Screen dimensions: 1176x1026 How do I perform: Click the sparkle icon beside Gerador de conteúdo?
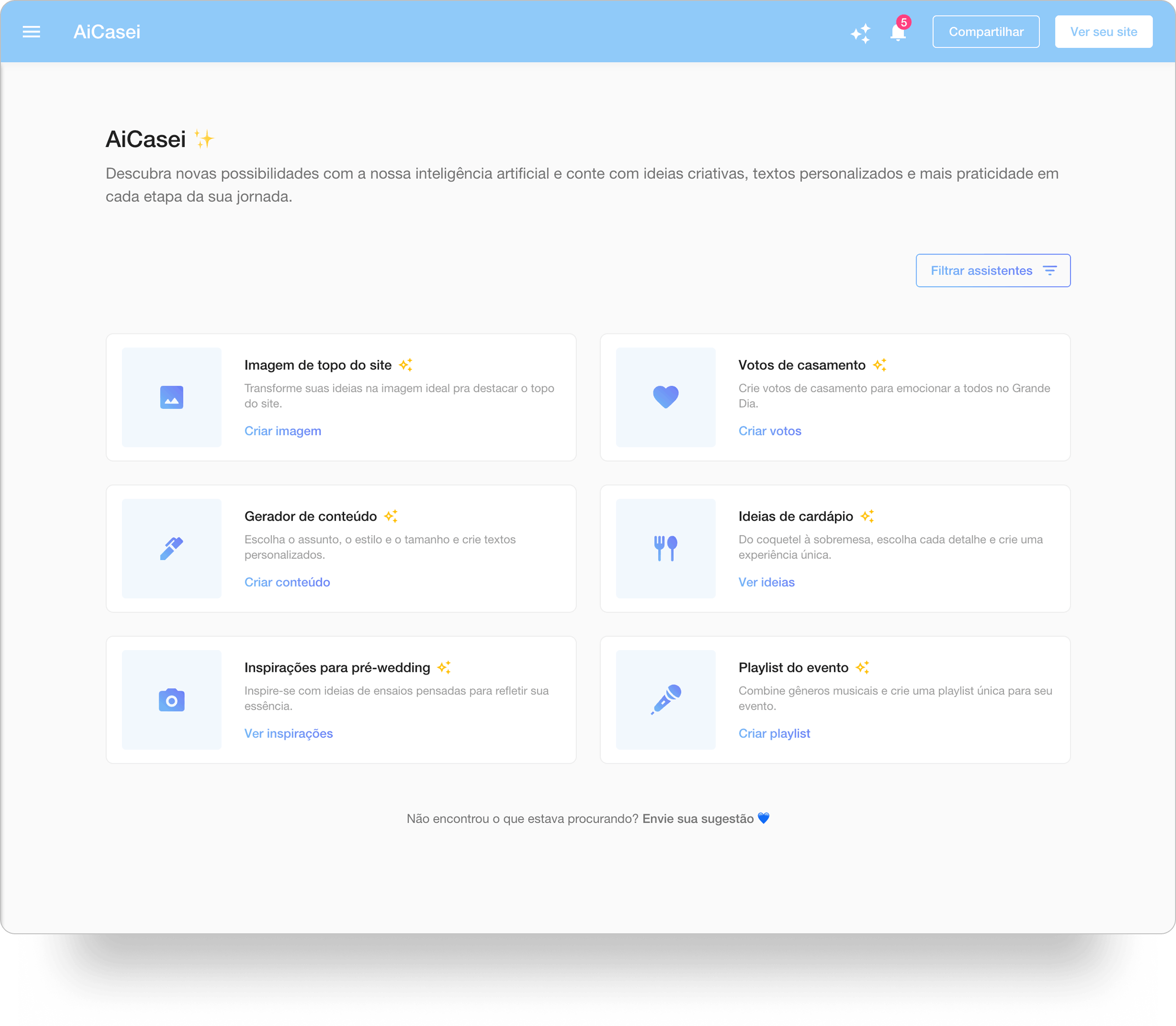click(391, 516)
